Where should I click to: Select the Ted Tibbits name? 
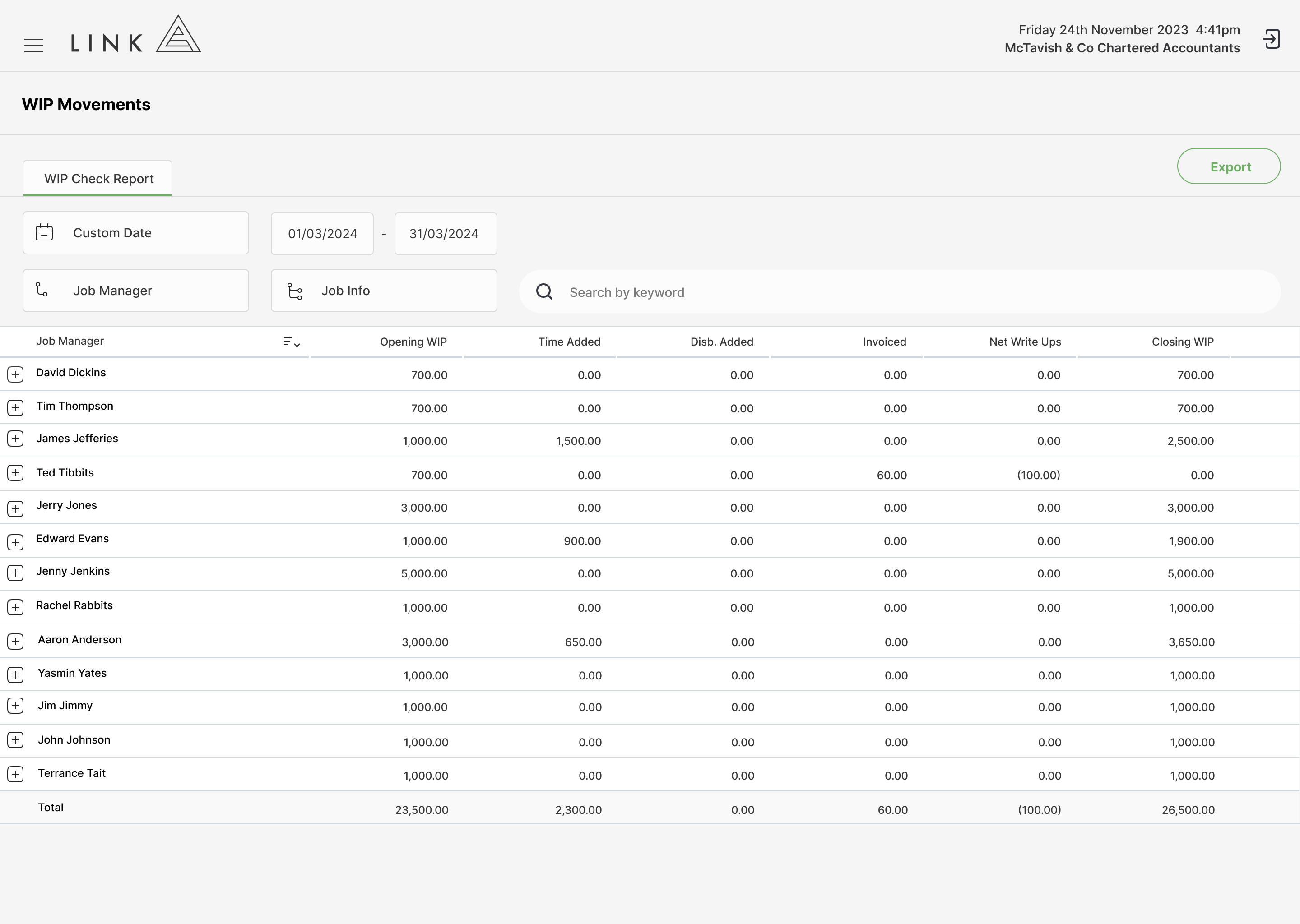(x=65, y=472)
